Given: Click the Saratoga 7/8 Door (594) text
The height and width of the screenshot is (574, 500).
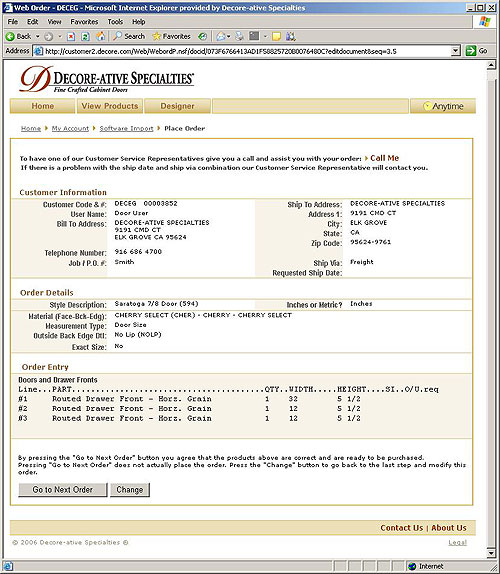Looking at the screenshot, I should (x=156, y=304).
